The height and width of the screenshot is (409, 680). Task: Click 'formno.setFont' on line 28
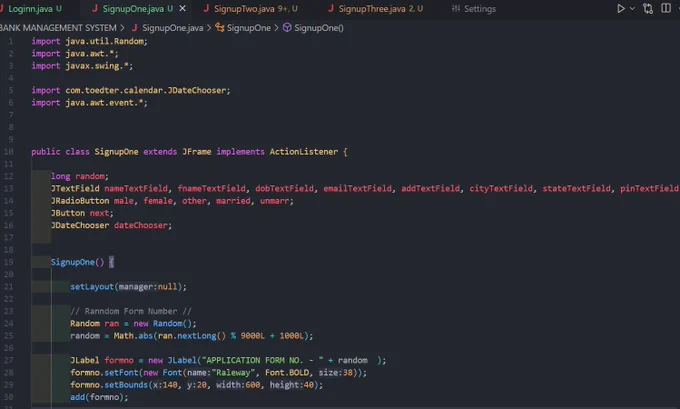pos(104,373)
